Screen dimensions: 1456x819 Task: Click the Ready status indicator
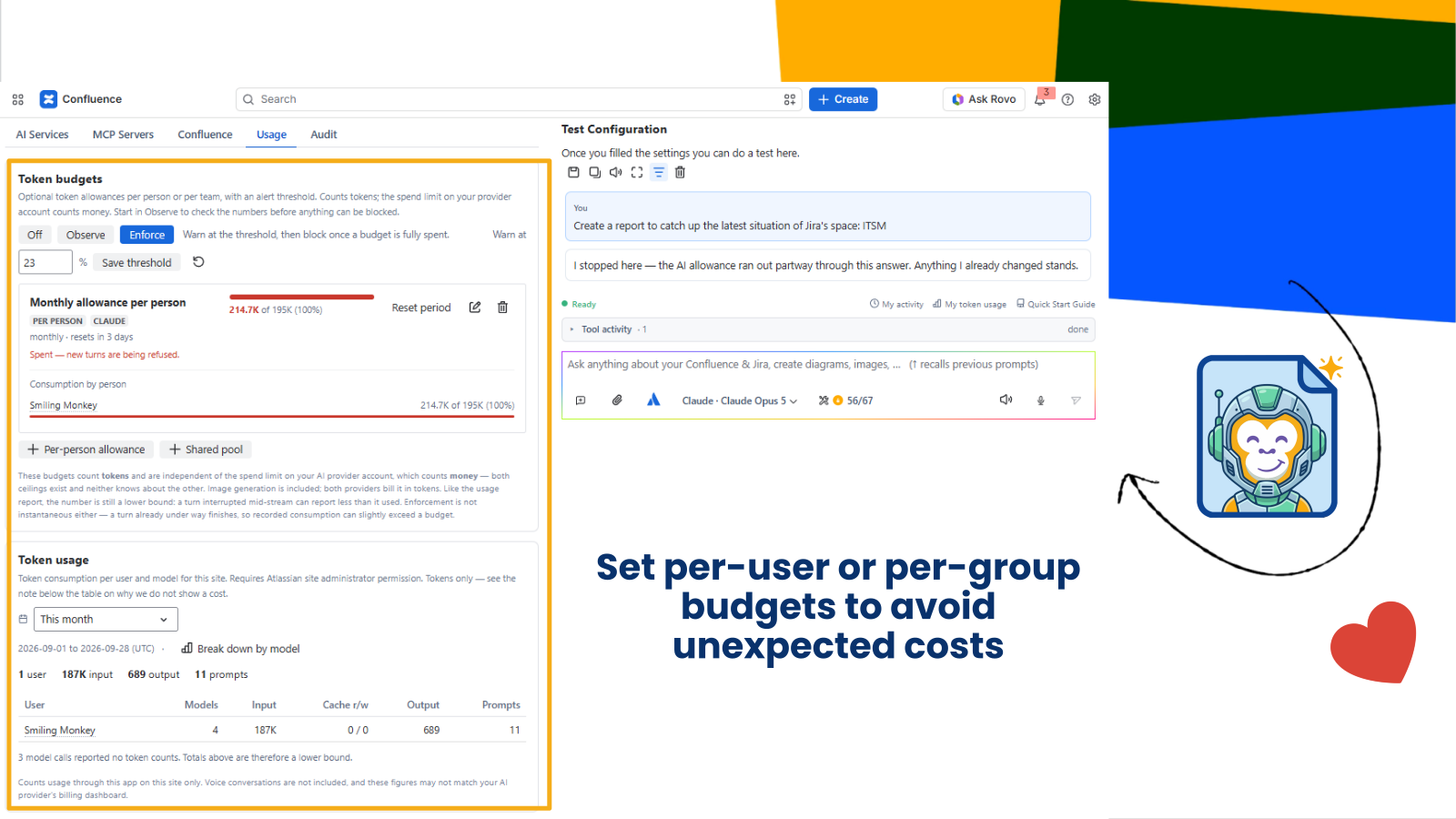pos(579,305)
